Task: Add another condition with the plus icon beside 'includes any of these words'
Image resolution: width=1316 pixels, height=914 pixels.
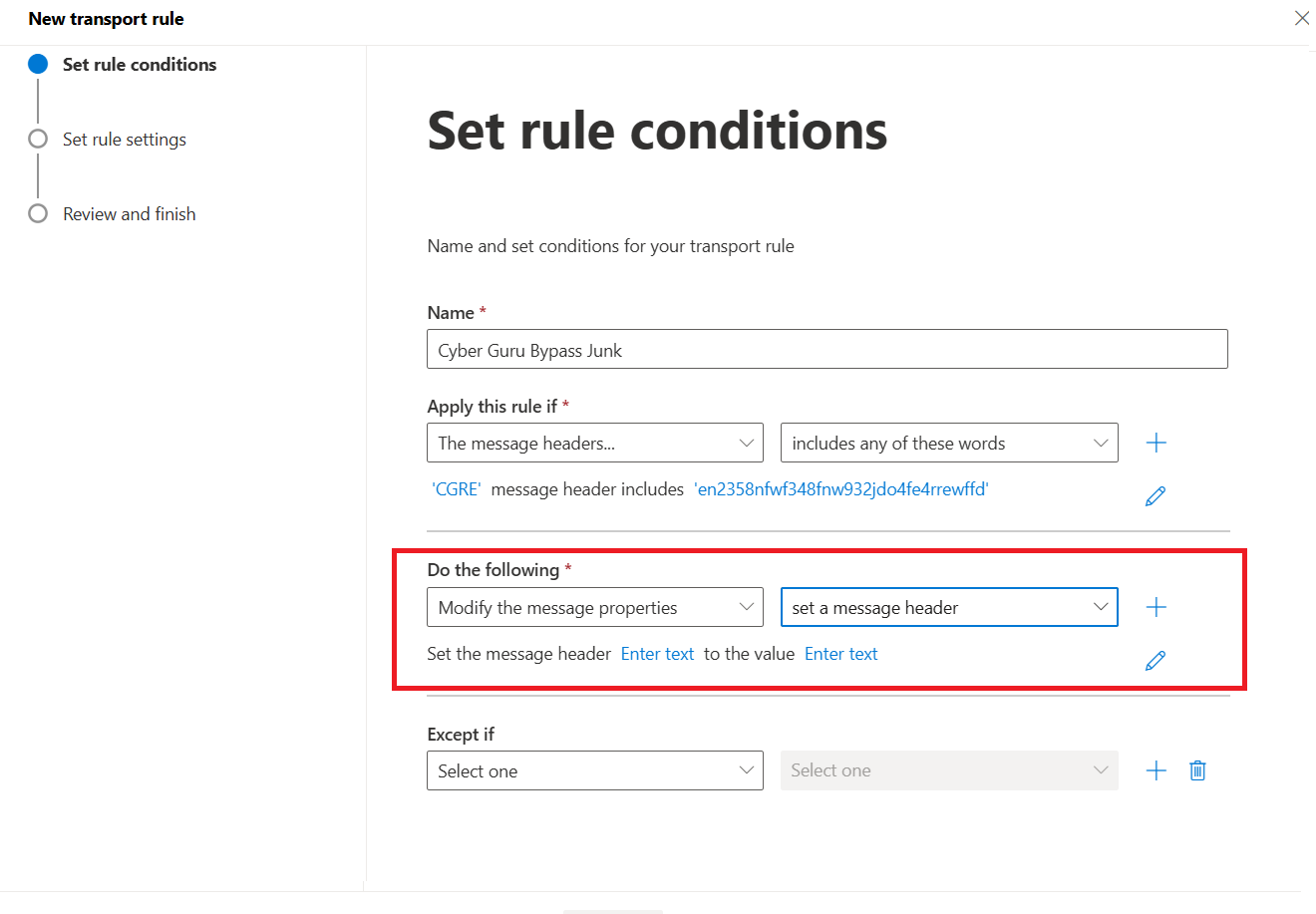Action: click(1156, 443)
